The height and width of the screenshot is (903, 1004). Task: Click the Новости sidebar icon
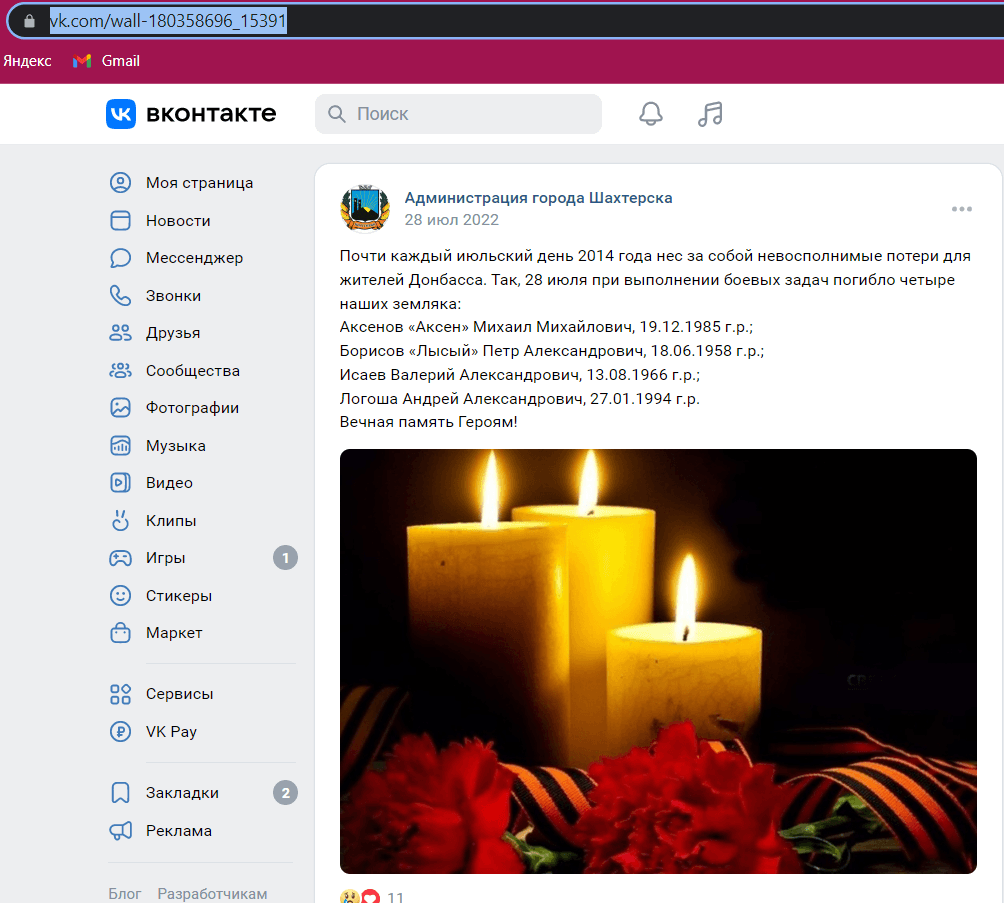pyautogui.click(x=120, y=220)
